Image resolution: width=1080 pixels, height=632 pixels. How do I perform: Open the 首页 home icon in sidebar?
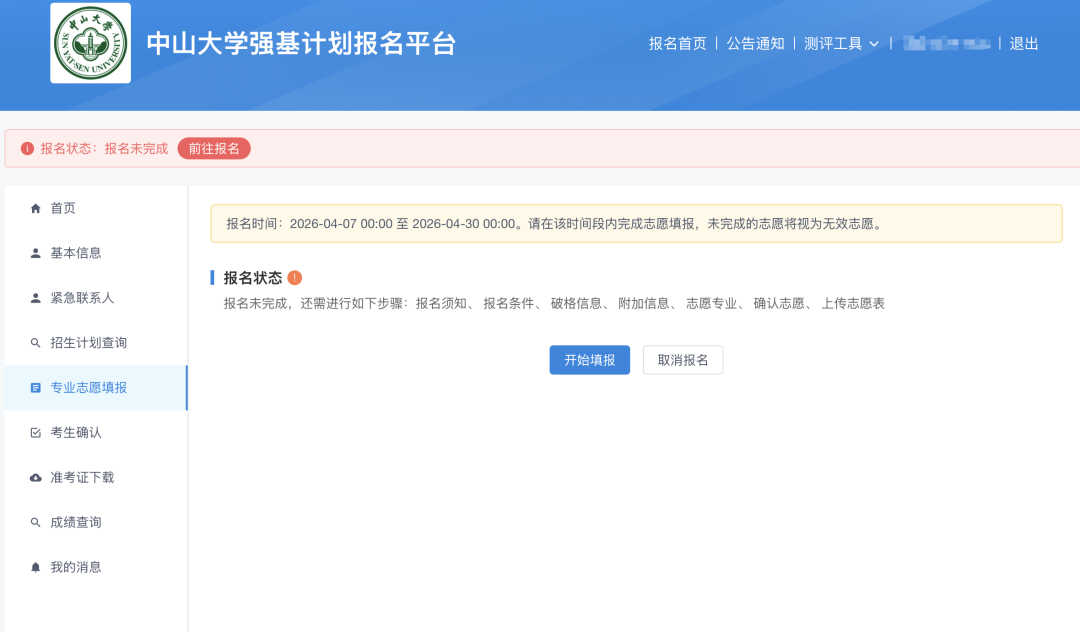[35, 208]
